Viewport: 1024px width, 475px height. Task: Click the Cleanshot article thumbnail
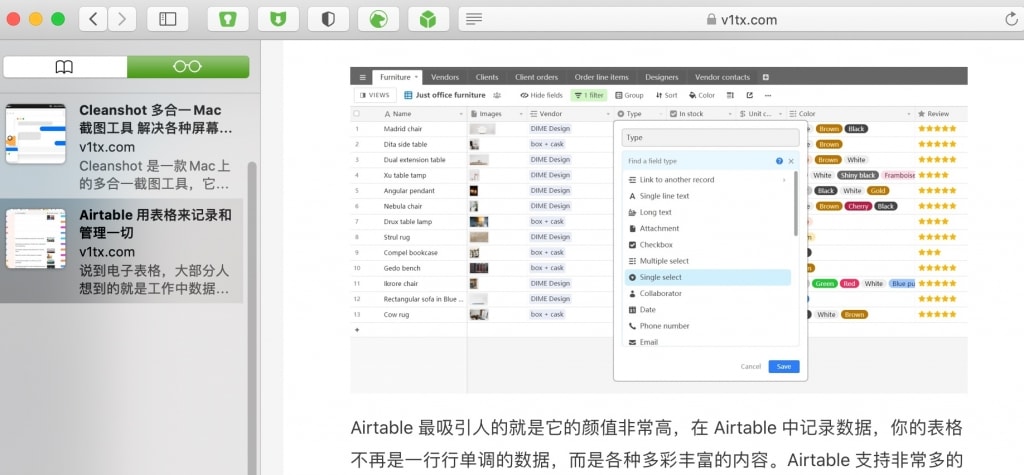coord(35,133)
